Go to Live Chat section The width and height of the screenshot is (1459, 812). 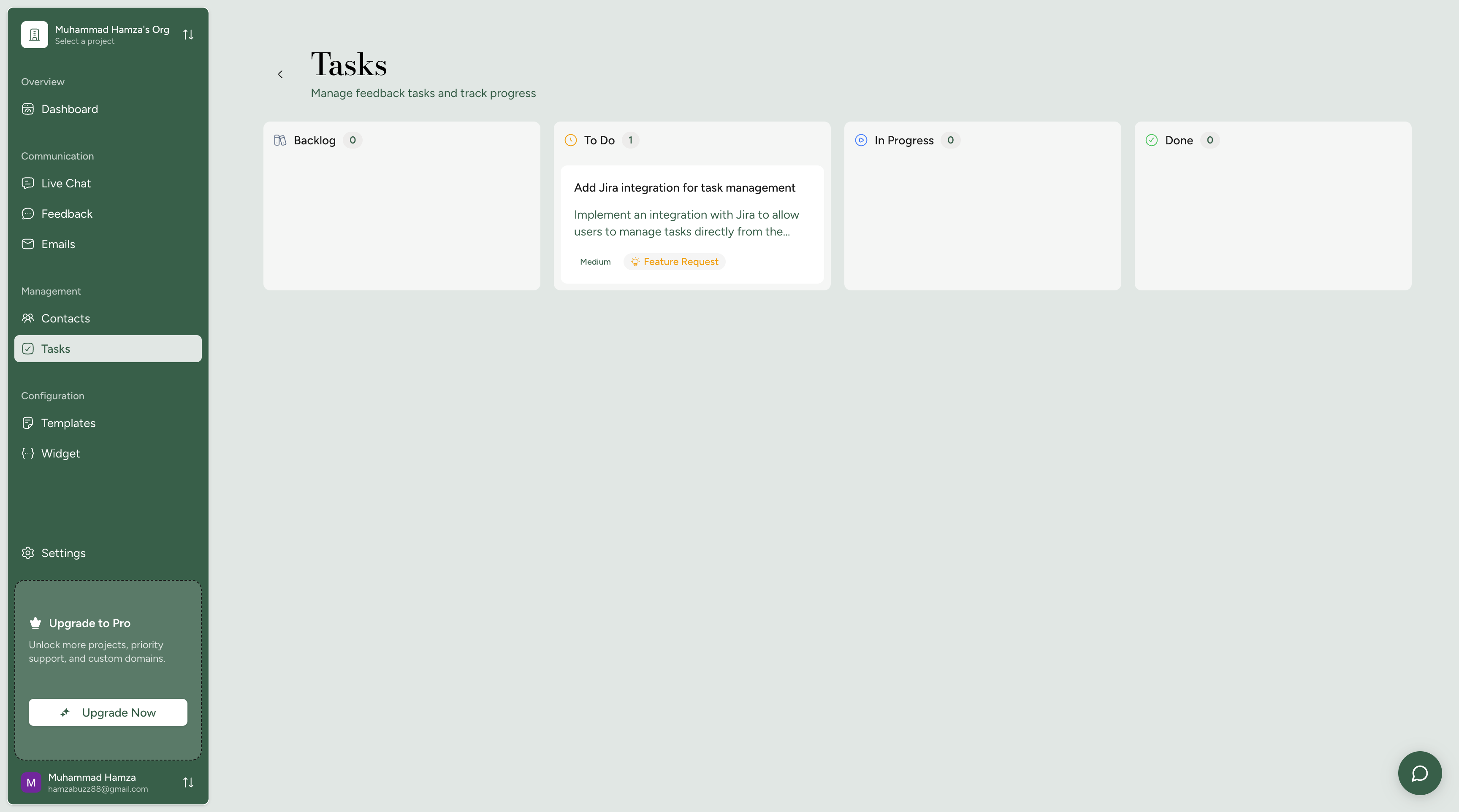66,183
